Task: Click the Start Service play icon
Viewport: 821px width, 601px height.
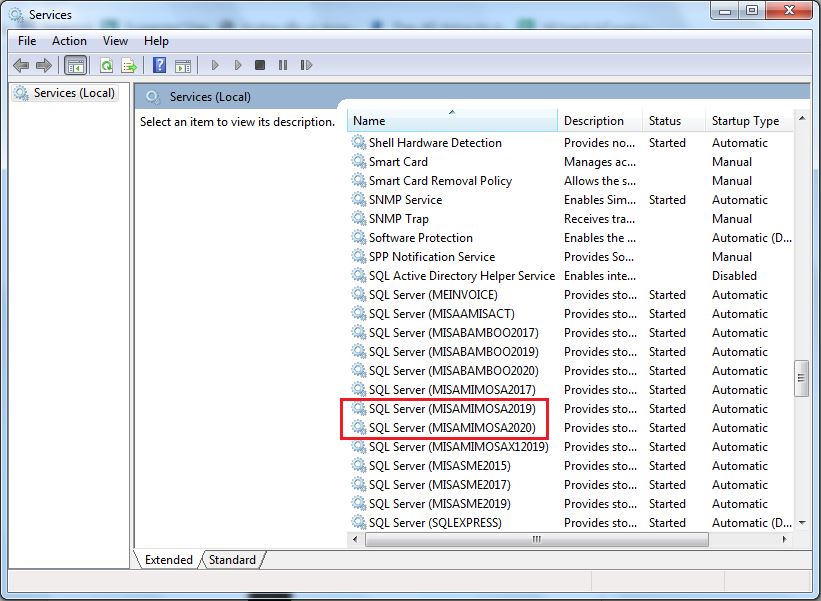Action: pos(215,65)
